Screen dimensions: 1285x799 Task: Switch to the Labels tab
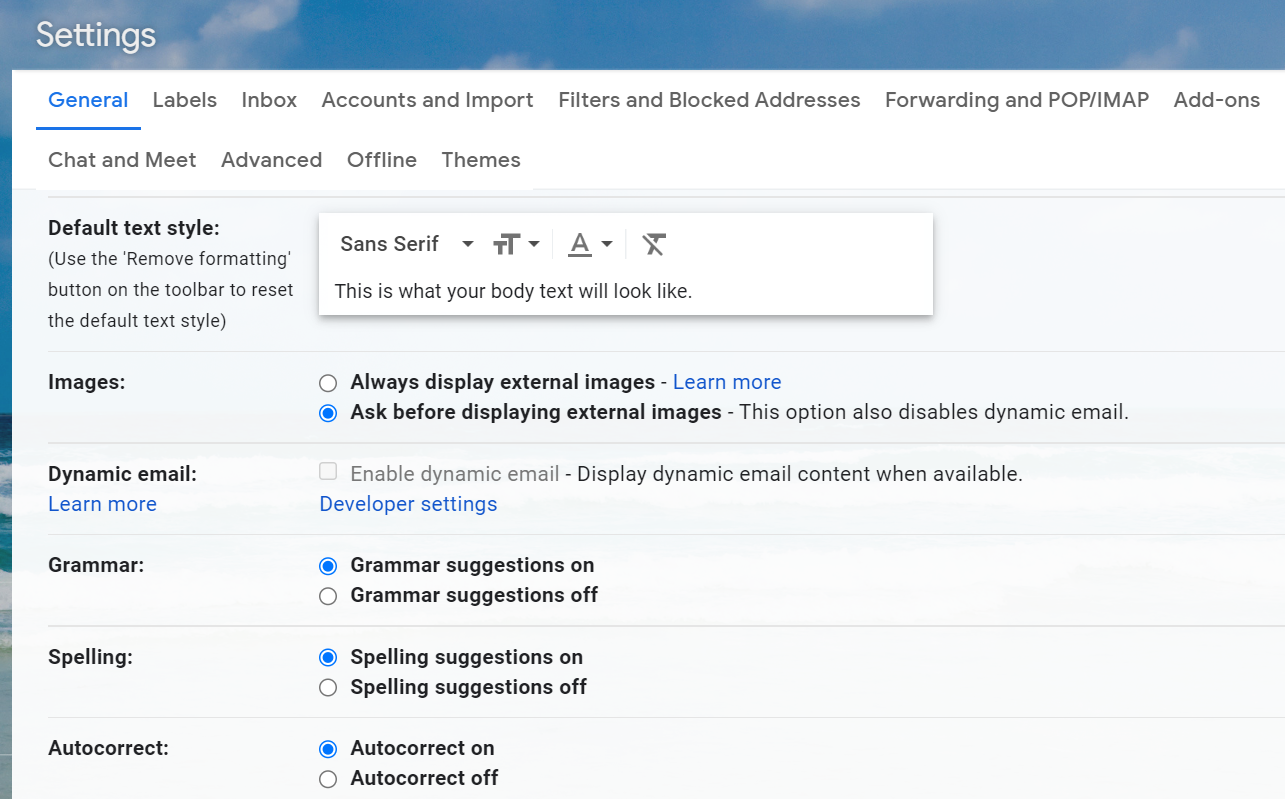pyautogui.click(x=185, y=100)
